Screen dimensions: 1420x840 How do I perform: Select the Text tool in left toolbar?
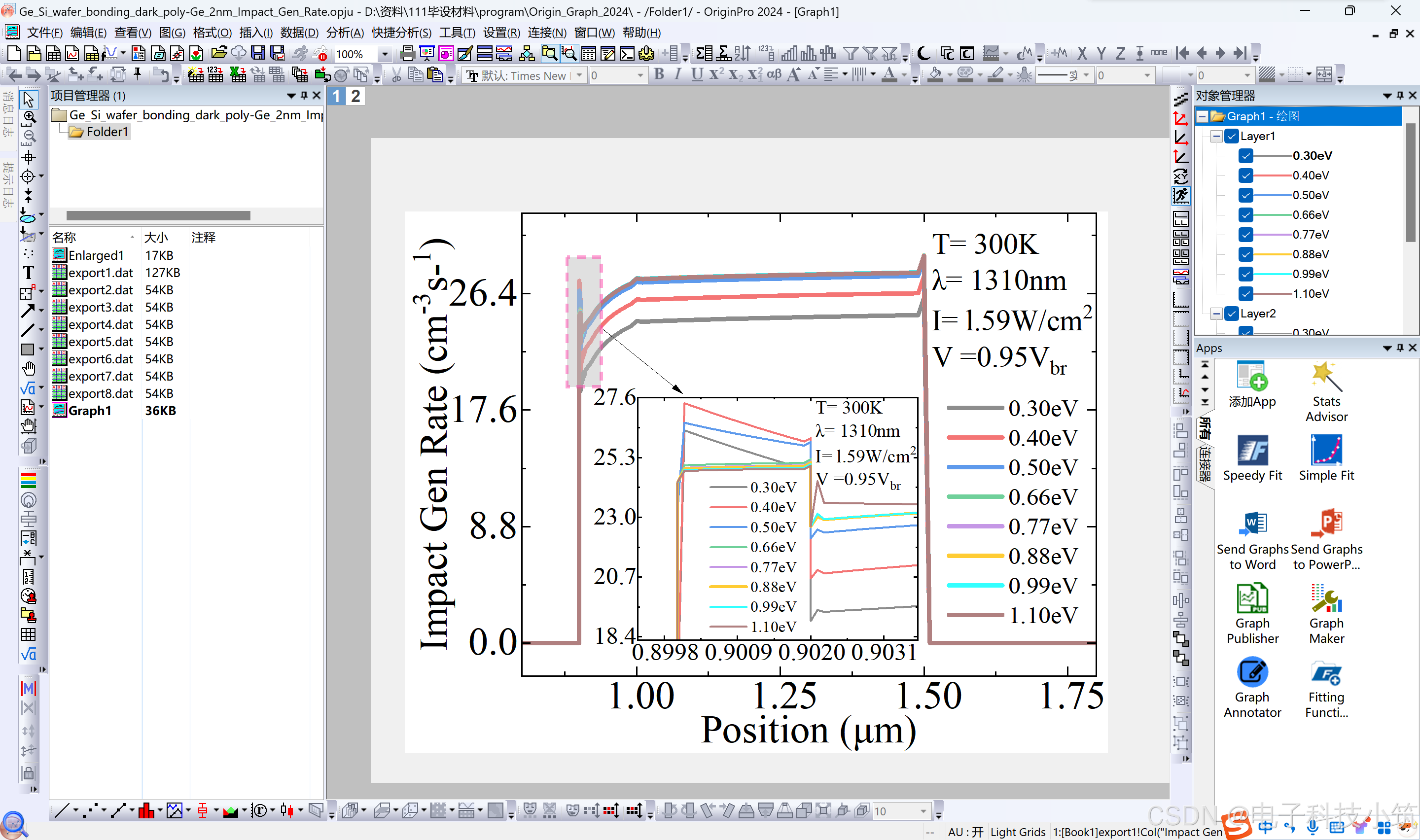(x=28, y=273)
